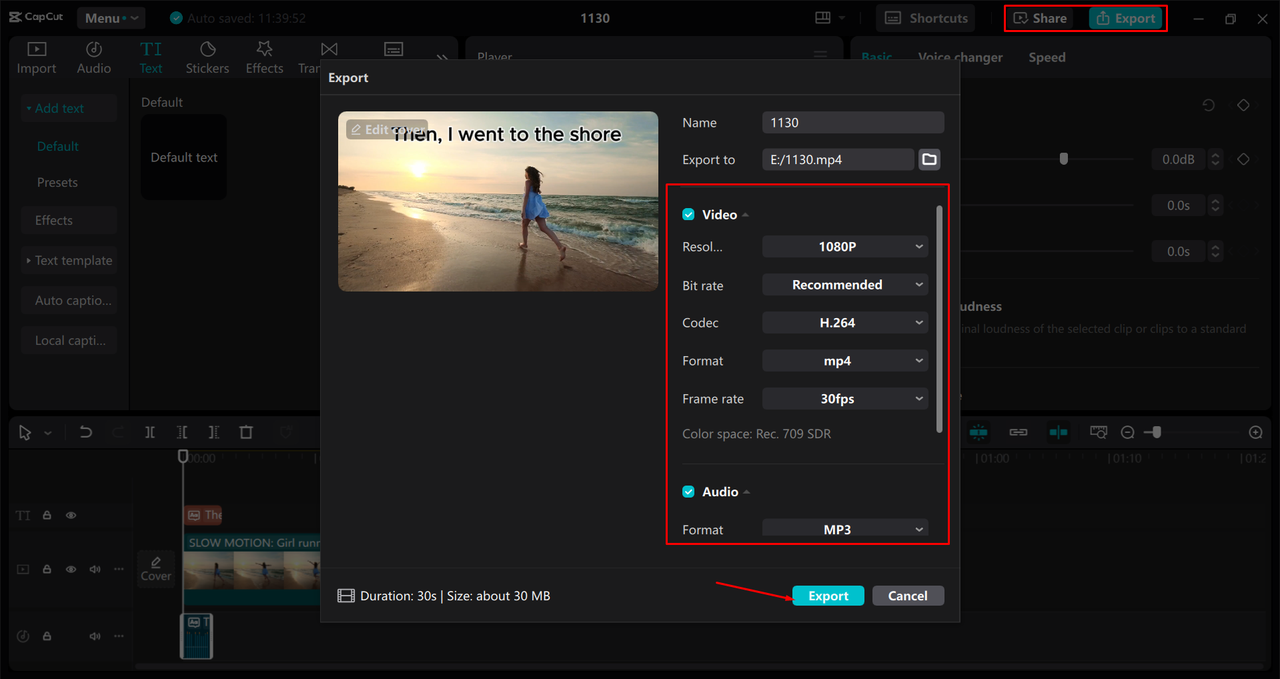Click the delete-left trim icon in timeline toolbar
Screen dimensions: 1280x679
click(182, 432)
